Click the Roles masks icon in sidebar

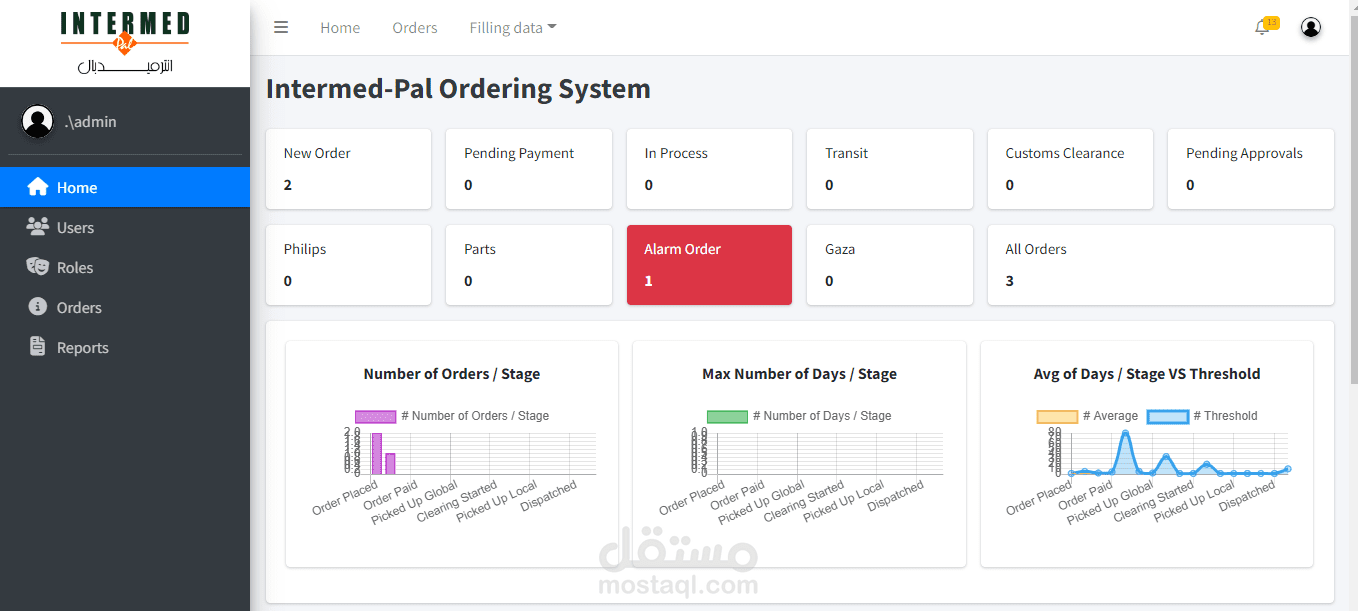coord(38,267)
